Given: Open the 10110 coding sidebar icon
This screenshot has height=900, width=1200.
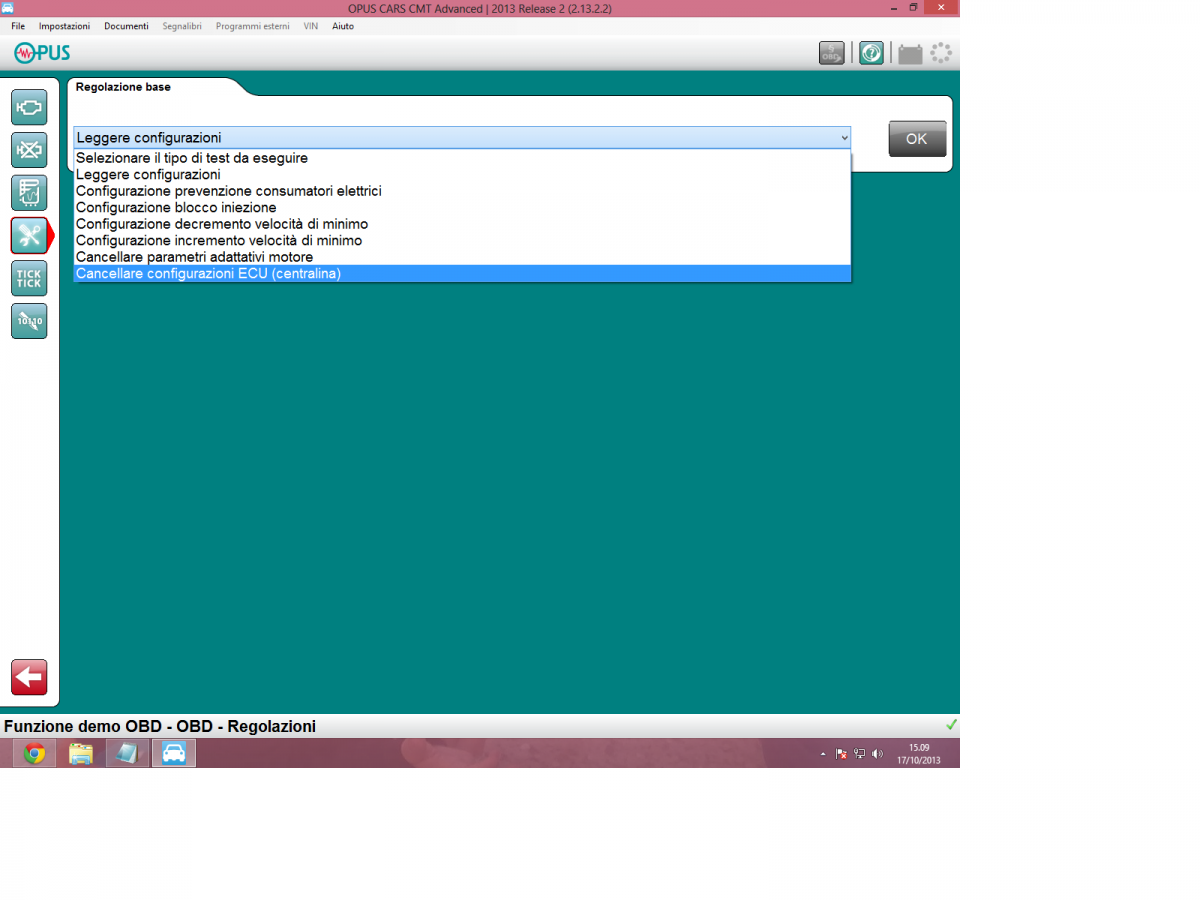Looking at the screenshot, I should click(29, 321).
